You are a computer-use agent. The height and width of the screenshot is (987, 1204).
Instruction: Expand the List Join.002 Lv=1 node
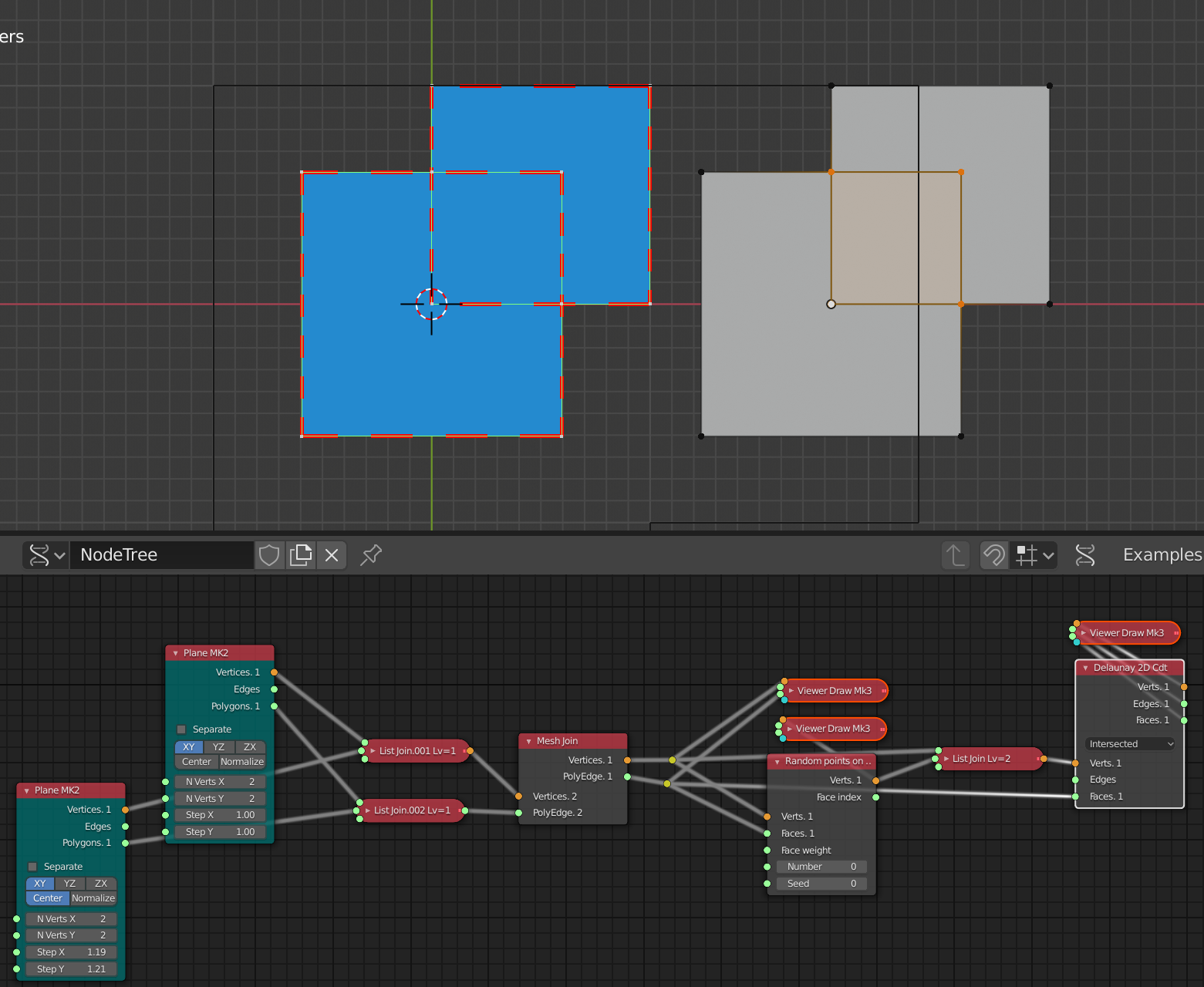point(368,810)
